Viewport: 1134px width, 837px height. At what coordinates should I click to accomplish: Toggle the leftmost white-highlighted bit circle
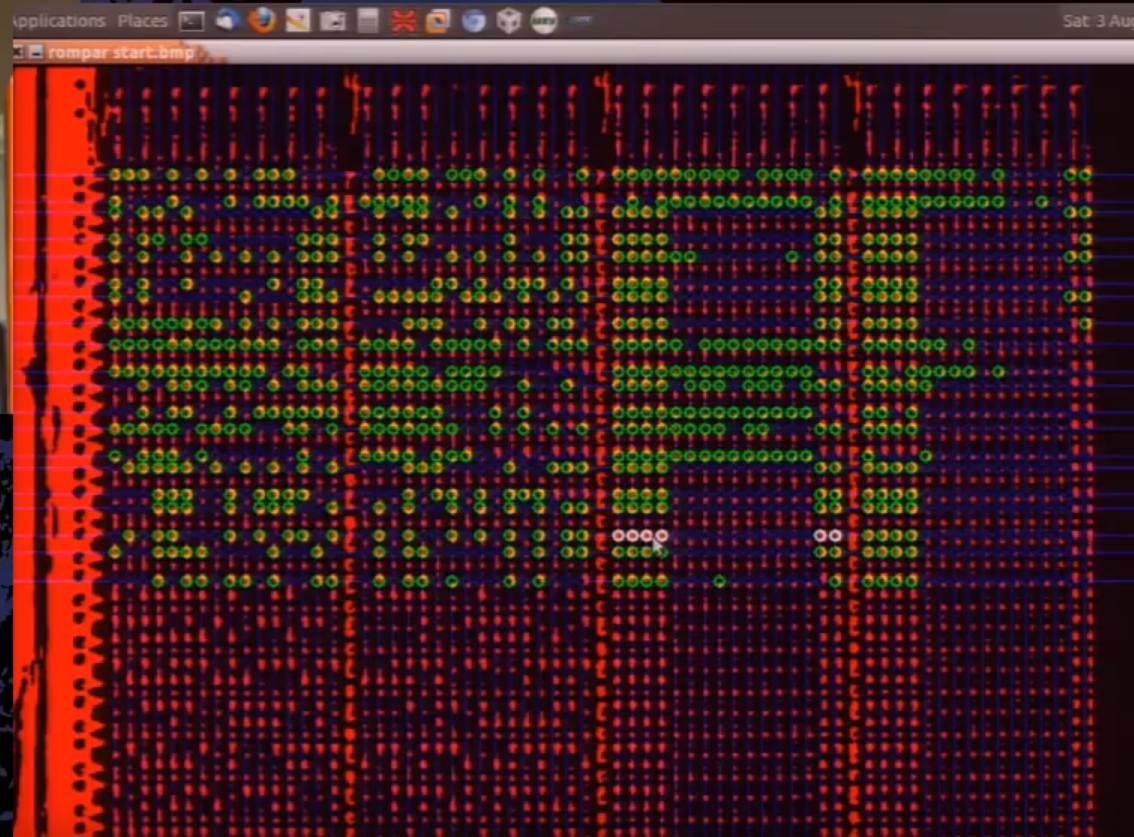(618, 536)
